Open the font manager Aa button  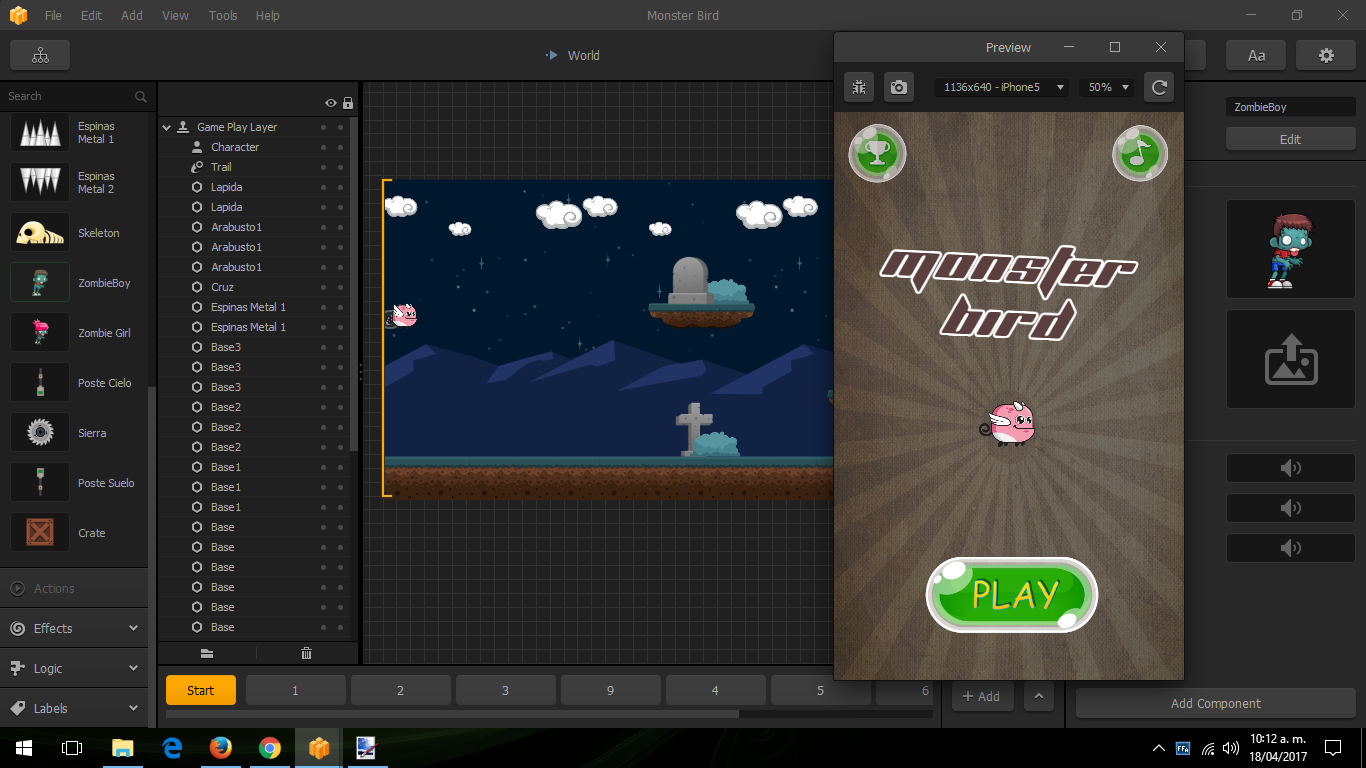[x=1256, y=56]
